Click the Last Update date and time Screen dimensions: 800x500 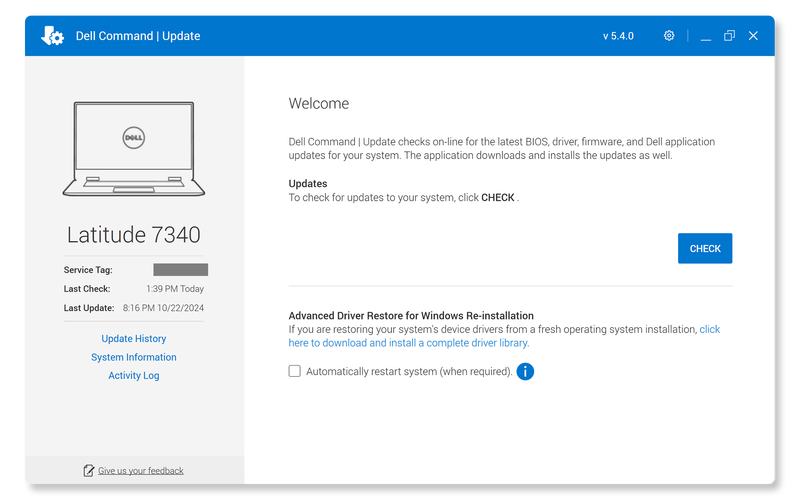tap(164, 308)
